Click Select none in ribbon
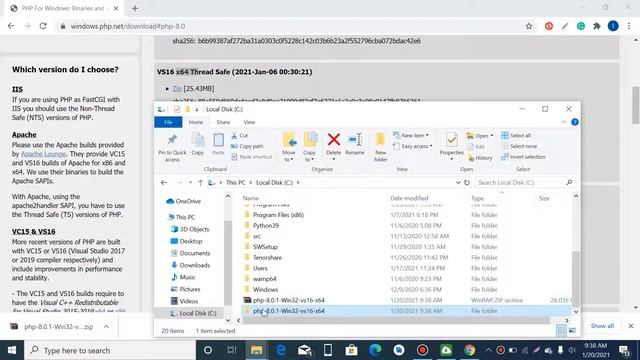640x360 pixels. point(519,146)
